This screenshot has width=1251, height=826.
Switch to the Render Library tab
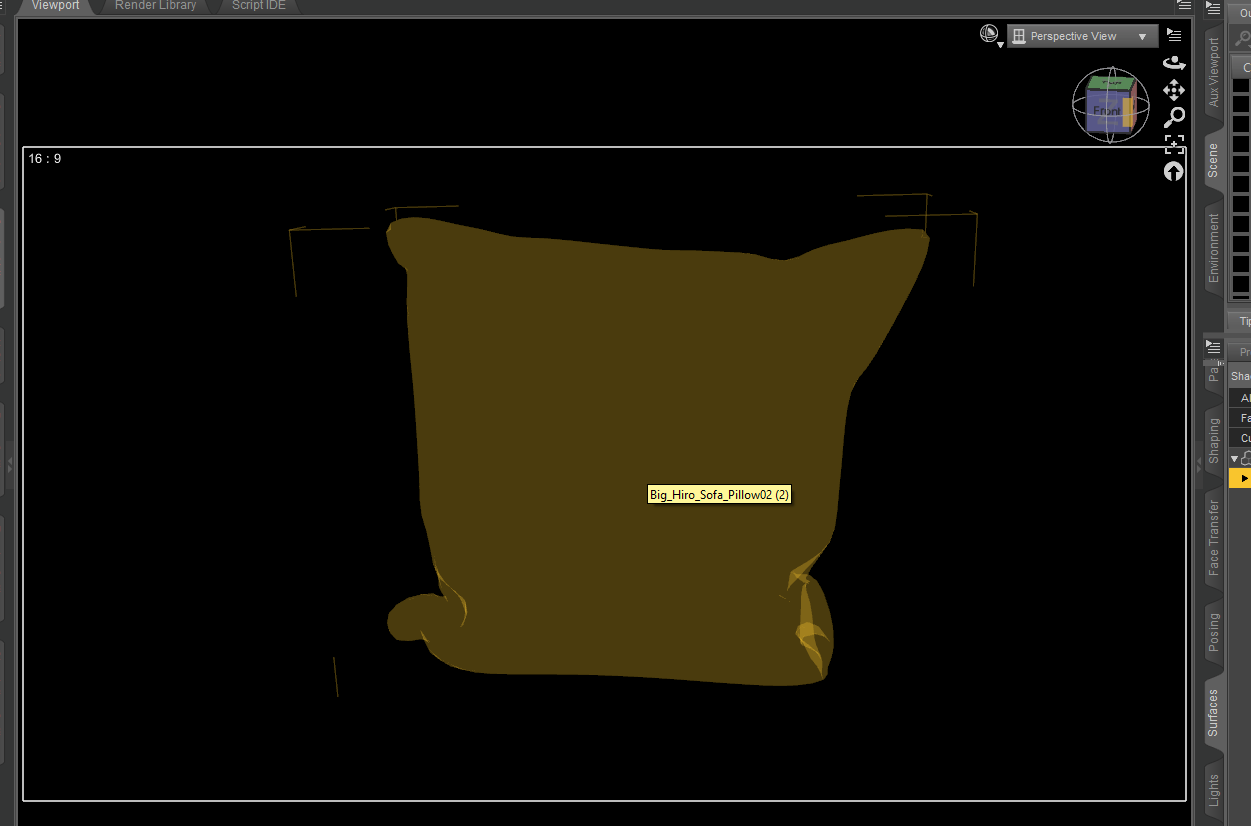pyautogui.click(x=155, y=6)
